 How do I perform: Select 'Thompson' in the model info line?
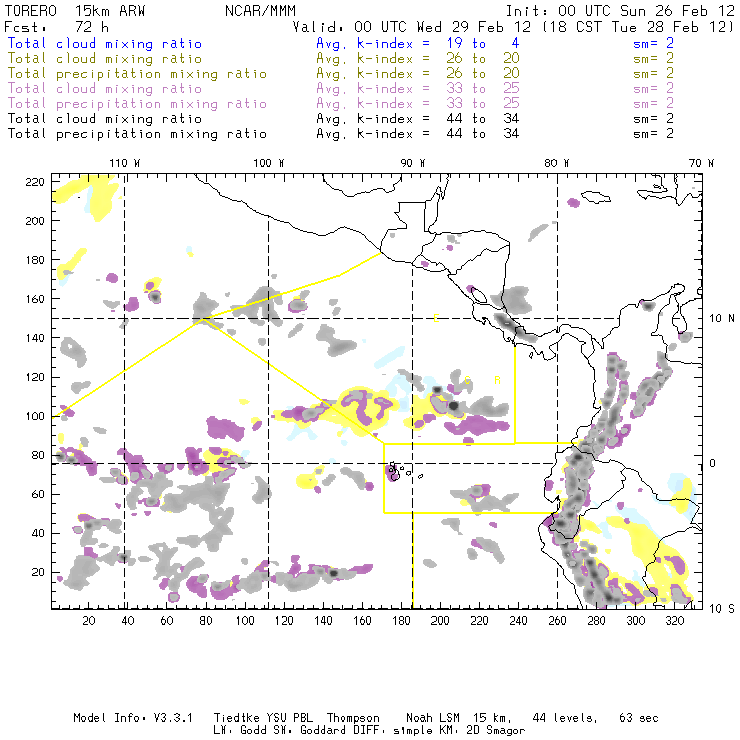pos(353,718)
